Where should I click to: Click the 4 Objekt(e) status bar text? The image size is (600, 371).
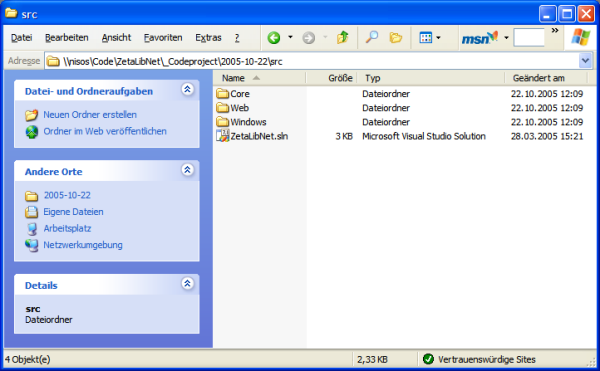point(27,360)
